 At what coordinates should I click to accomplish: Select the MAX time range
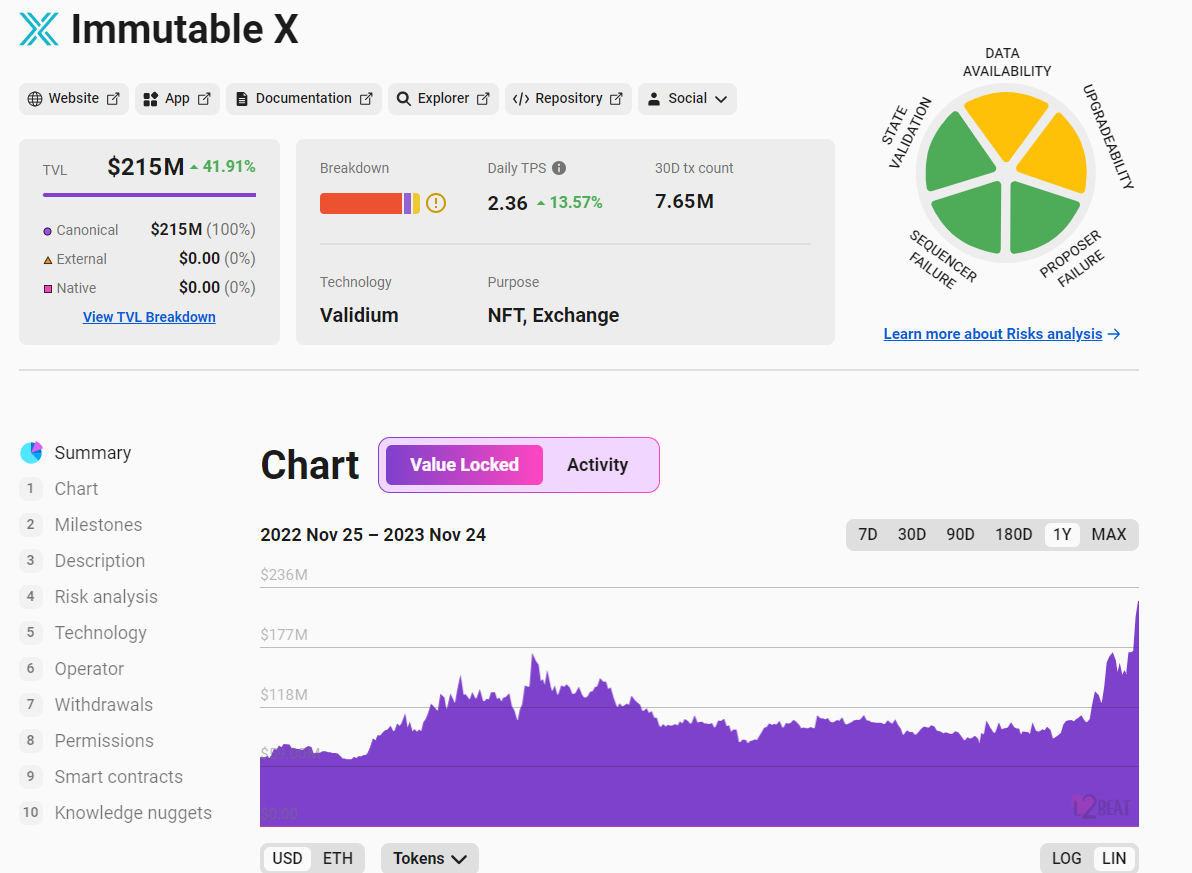coord(1108,534)
